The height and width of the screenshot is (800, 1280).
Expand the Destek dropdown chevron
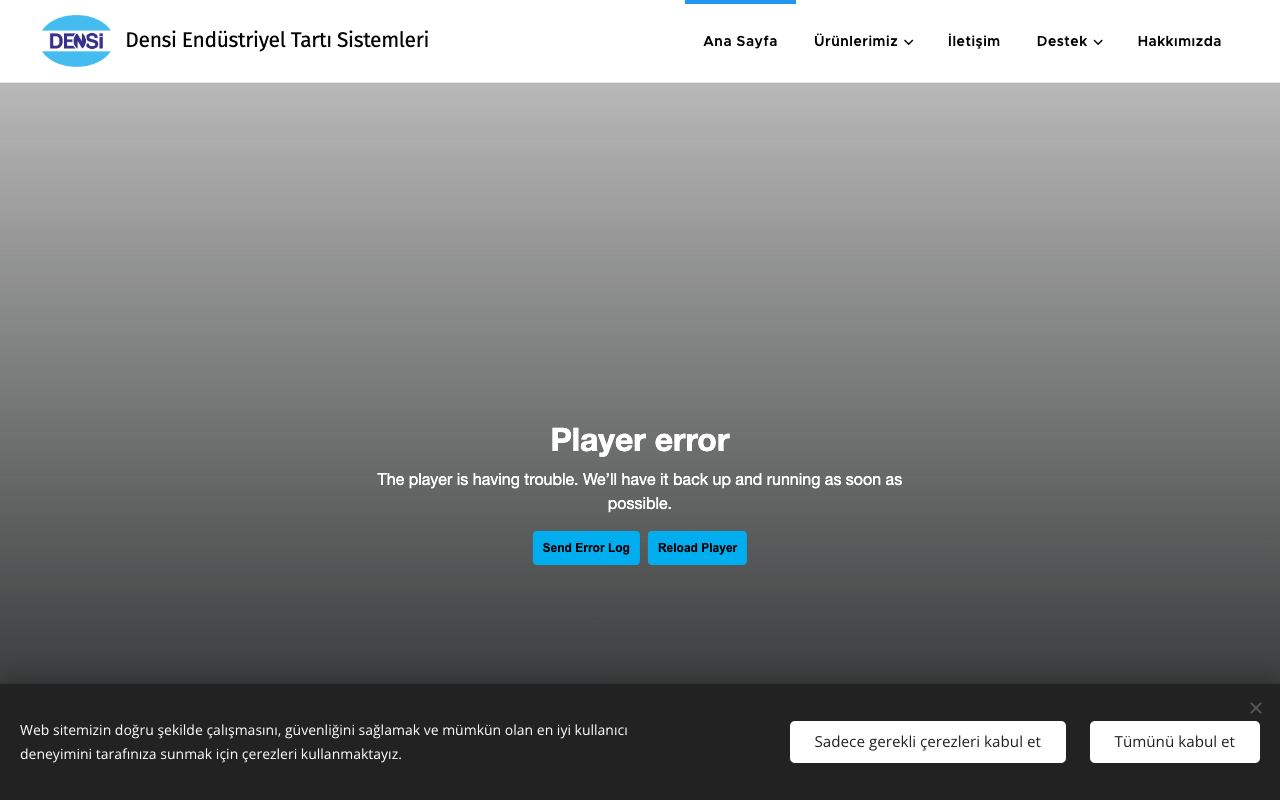click(x=1098, y=42)
